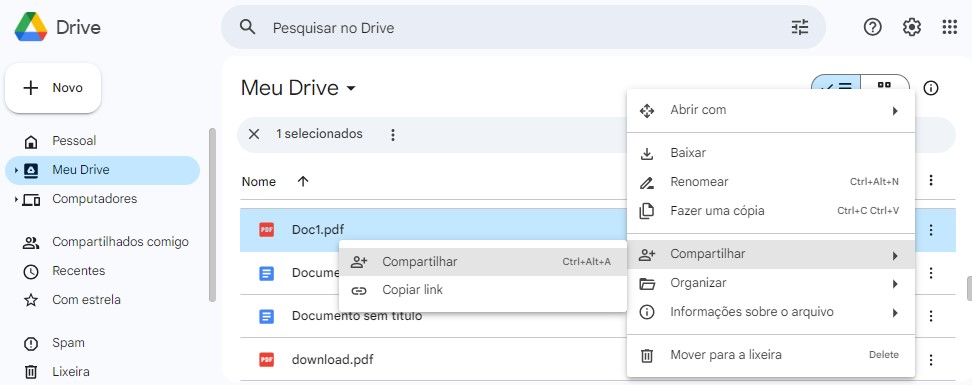This screenshot has height=385, width=972.
Task: Click Compartilhar with Ctrl+Alt+A in submenu
Action: tap(482, 262)
